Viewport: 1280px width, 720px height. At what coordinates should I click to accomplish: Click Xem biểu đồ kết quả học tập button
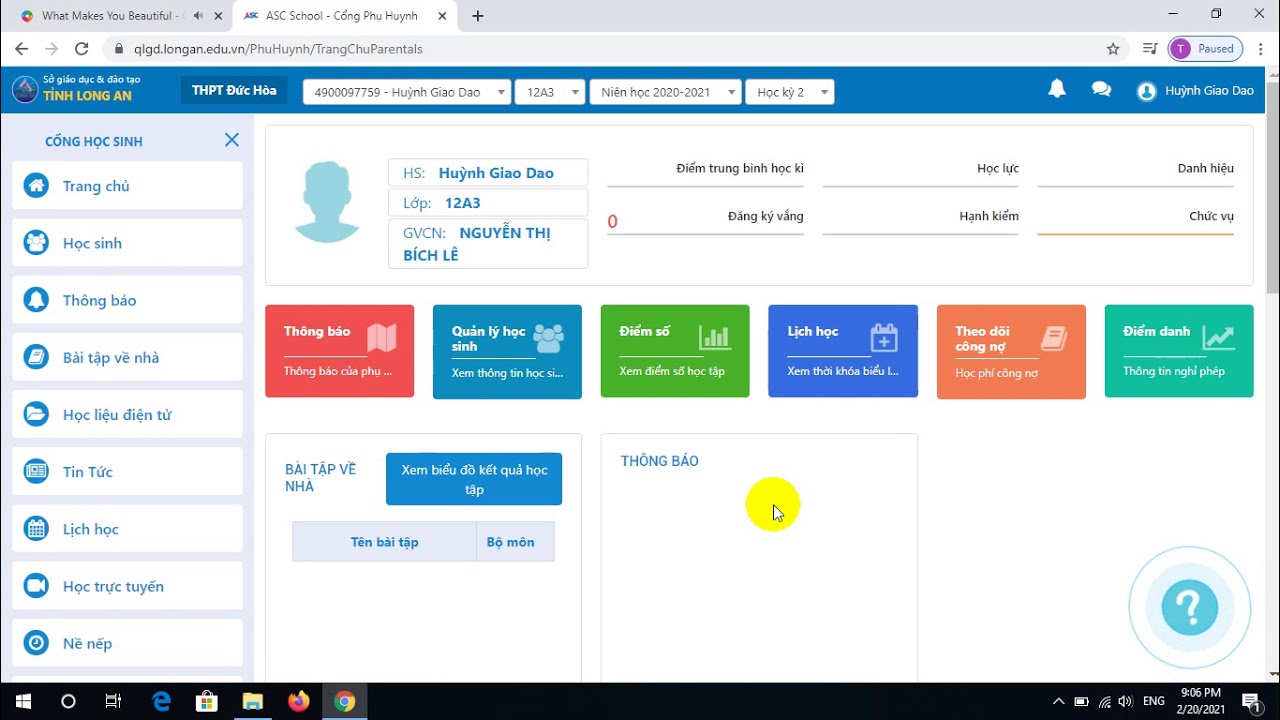(474, 479)
